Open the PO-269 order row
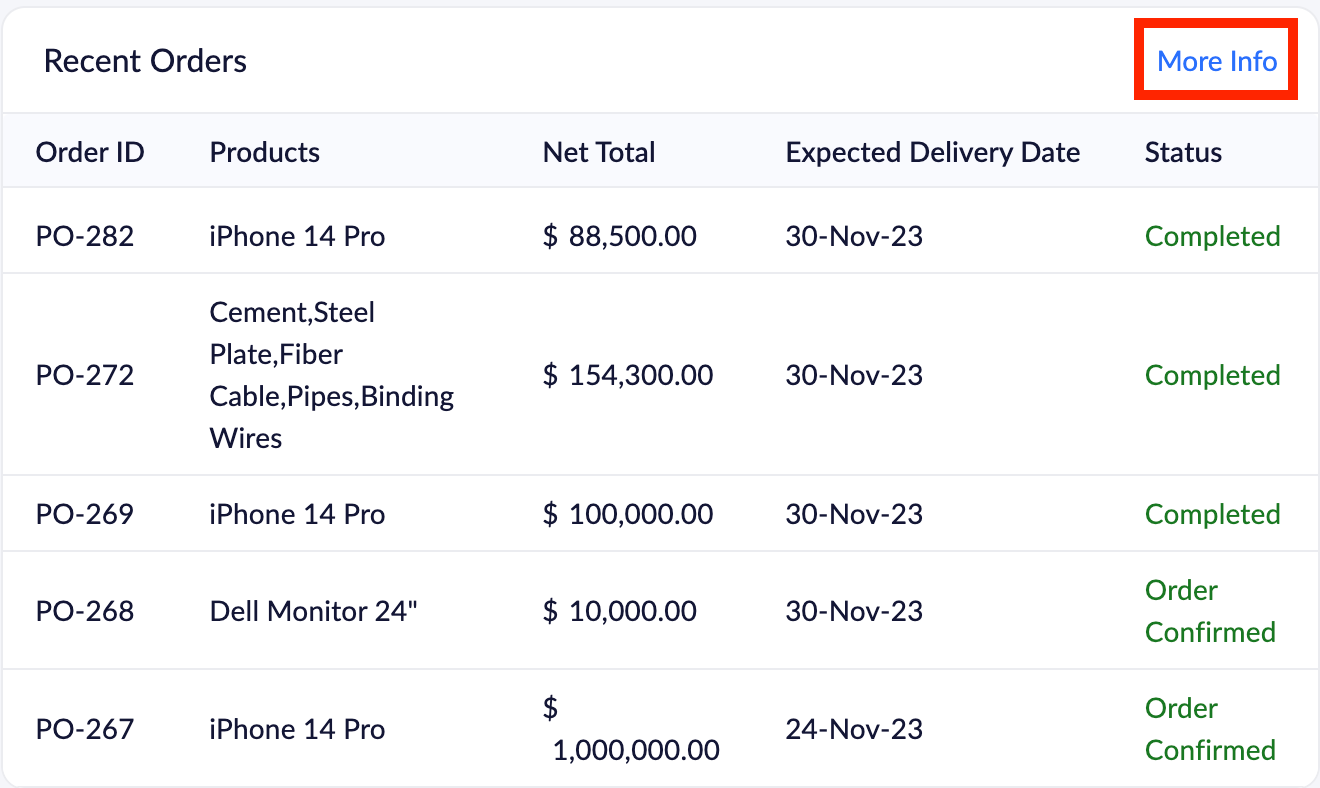1320x788 pixels. pyautogui.click(x=85, y=514)
